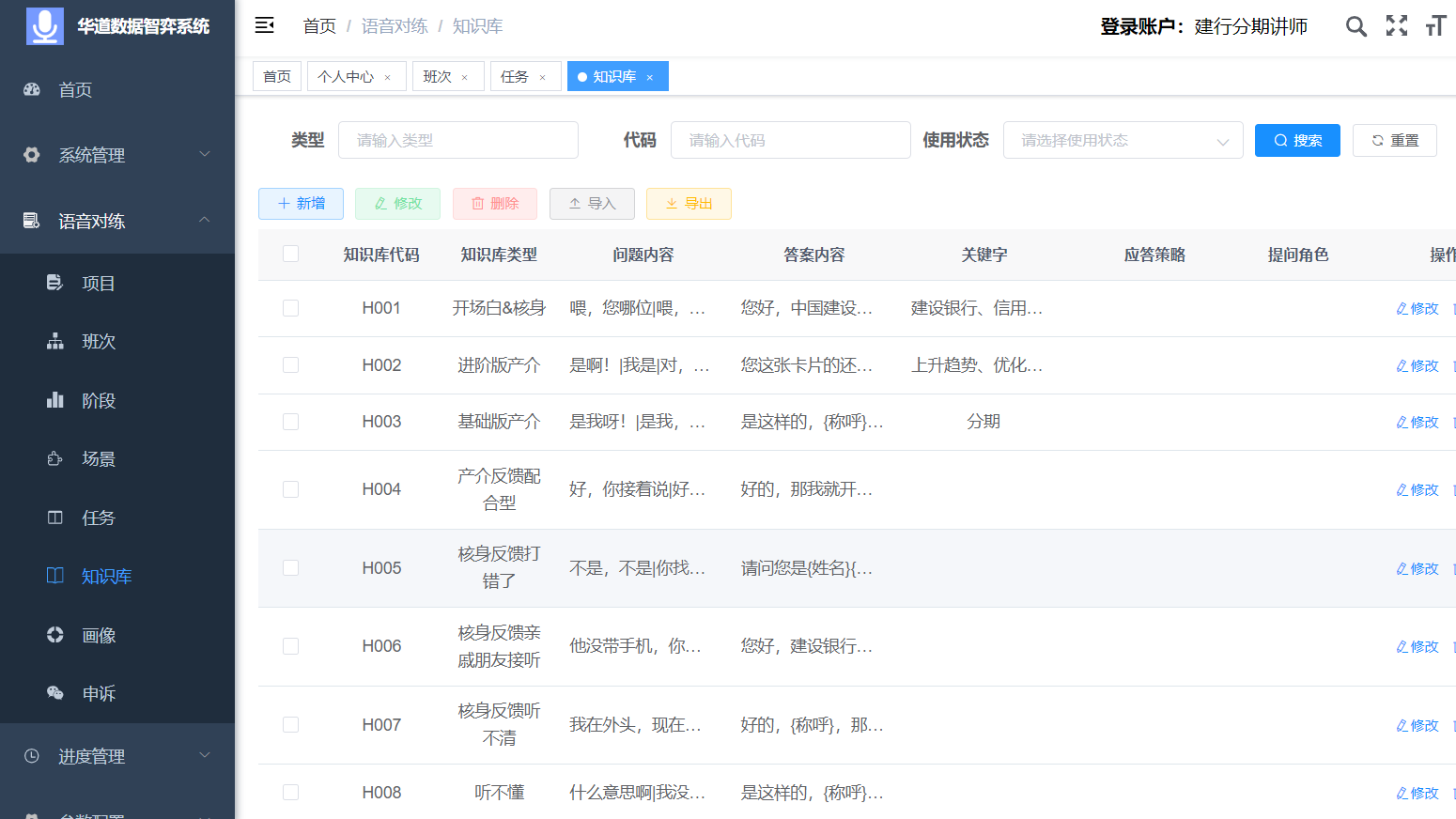Click the 系统管理 gear icon

(x=32, y=155)
